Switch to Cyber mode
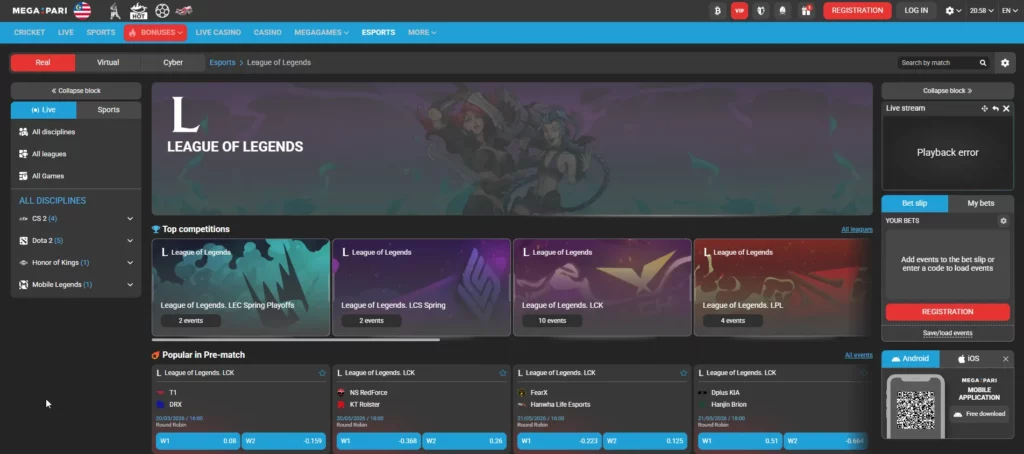Screen dimensions: 1024x454 [173, 63]
